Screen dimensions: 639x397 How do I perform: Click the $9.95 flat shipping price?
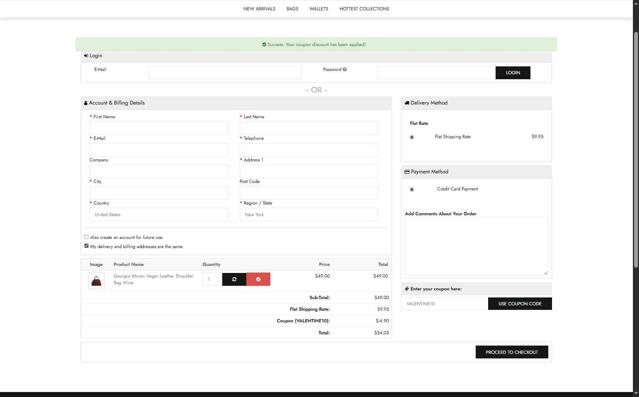(x=537, y=137)
